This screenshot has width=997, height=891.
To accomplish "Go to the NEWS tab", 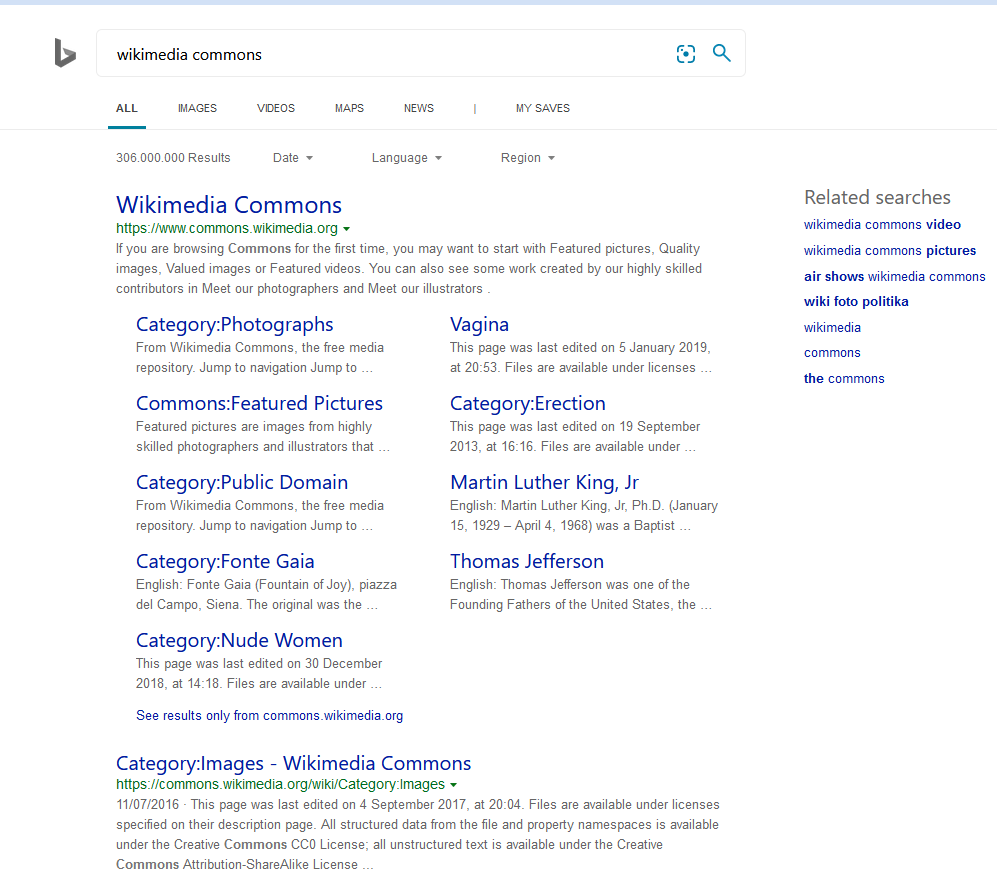I will [x=418, y=108].
